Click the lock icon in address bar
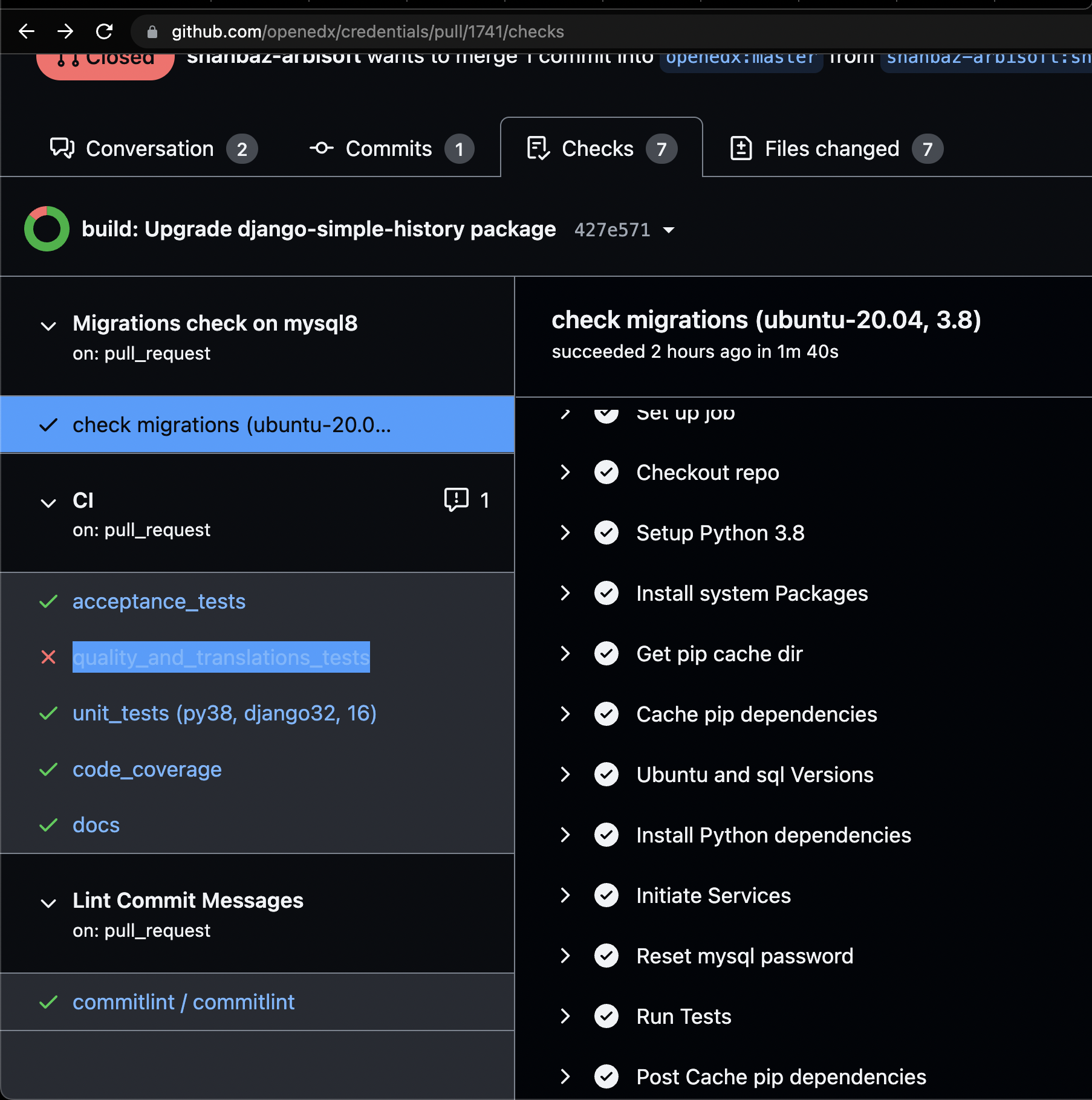The image size is (1092, 1100). point(152,31)
